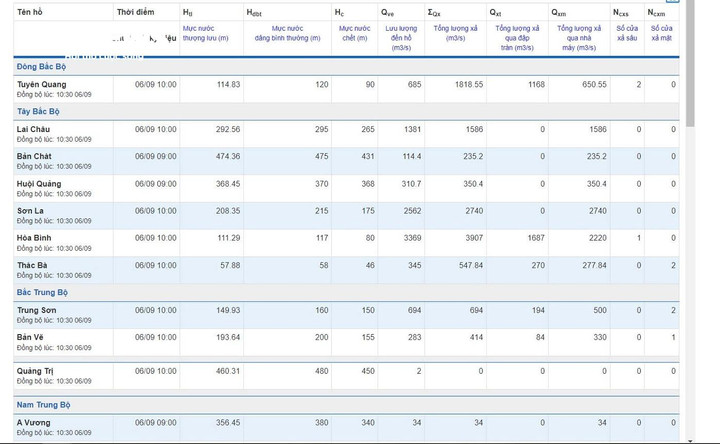Open the Quảng Trị reservoir entry
The width and height of the screenshot is (720, 444).
pyautogui.click(x=36, y=371)
